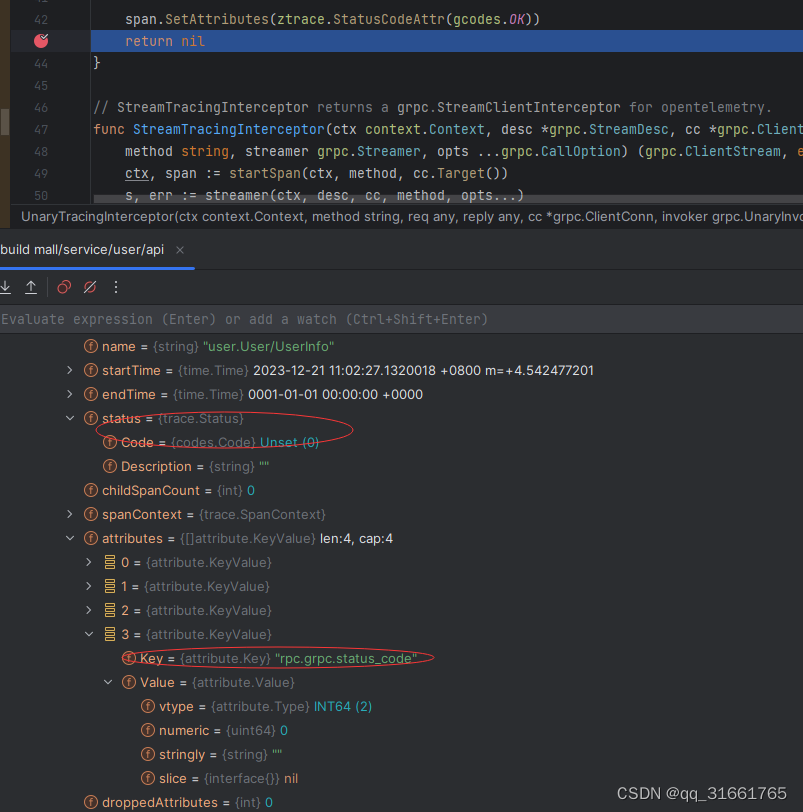Click the circled Key field icon

[x=129, y=658]
